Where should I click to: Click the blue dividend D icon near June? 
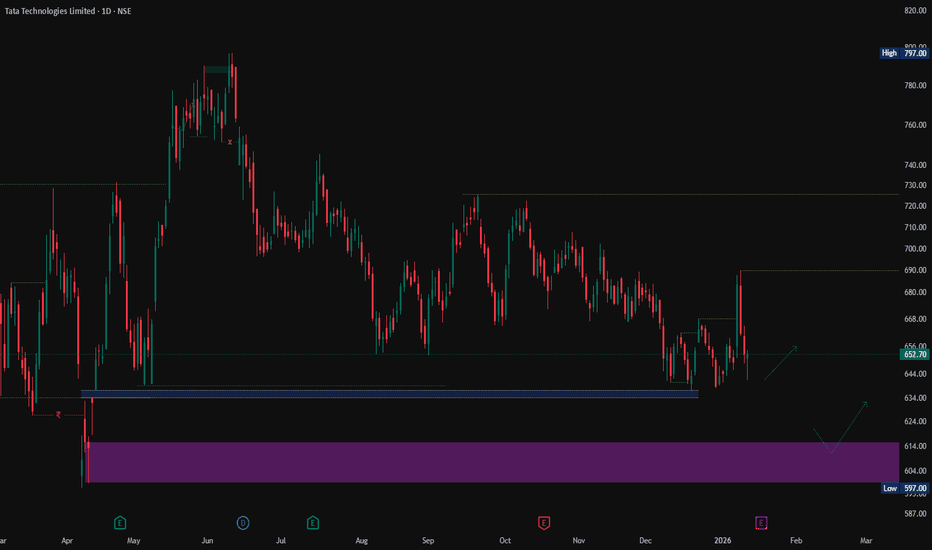click(x=242, y=522)
